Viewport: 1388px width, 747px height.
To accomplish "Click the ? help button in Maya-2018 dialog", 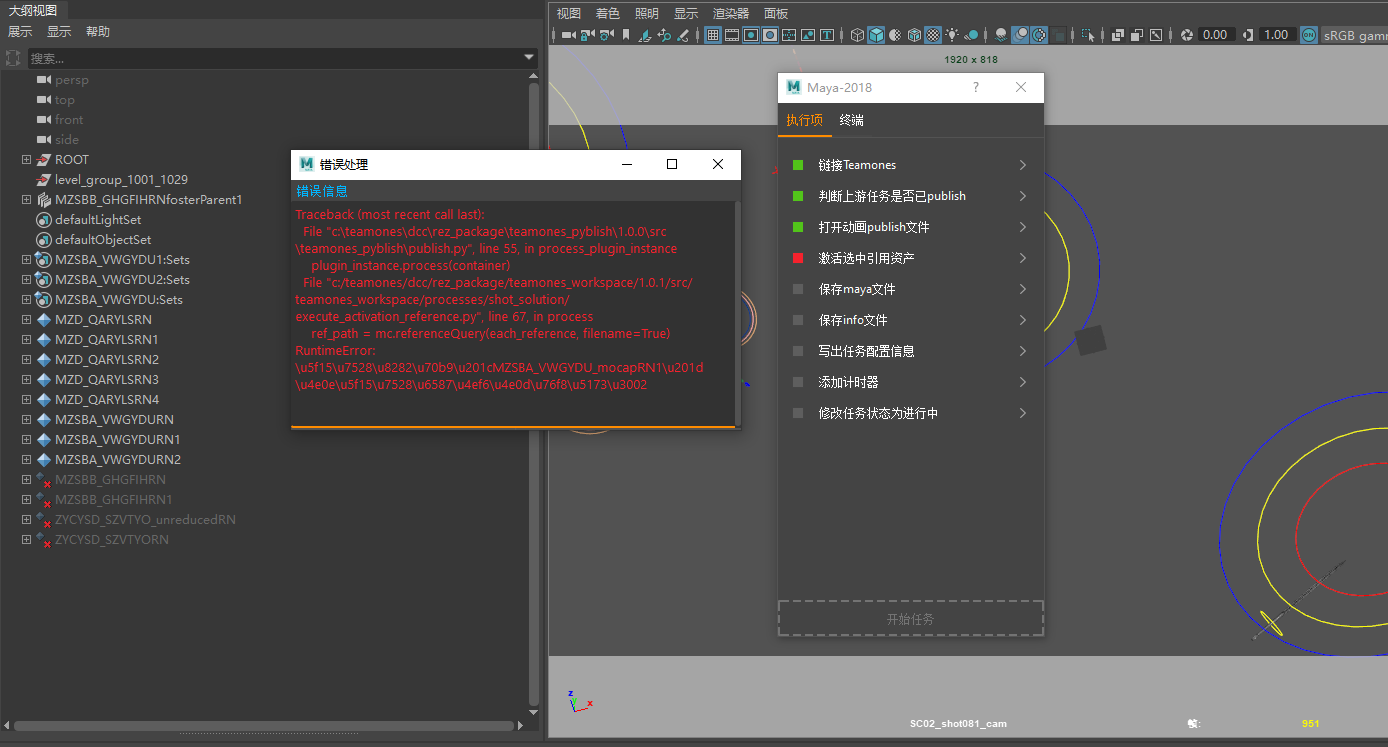I will 976,87.
